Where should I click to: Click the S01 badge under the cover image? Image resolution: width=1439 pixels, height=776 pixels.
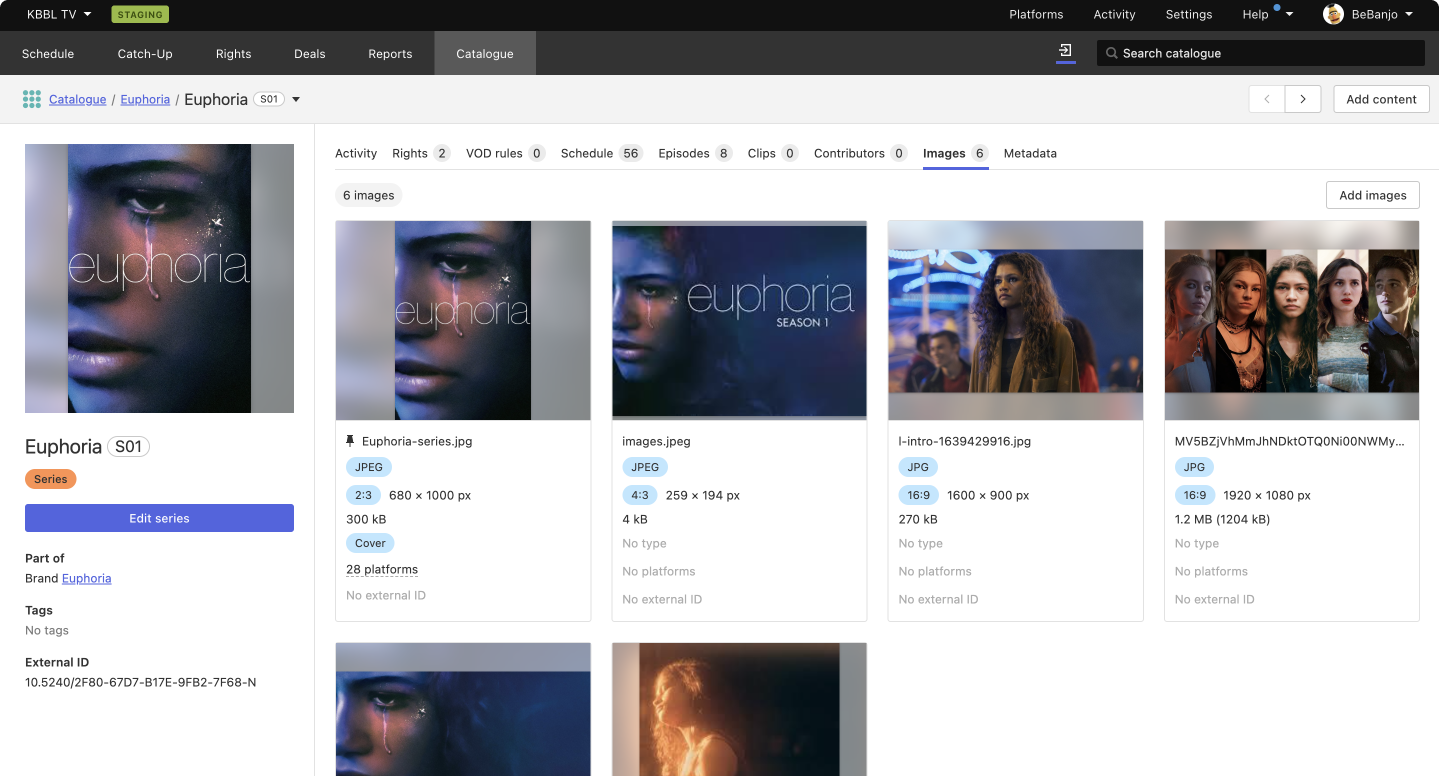click(x=128, y=447)
